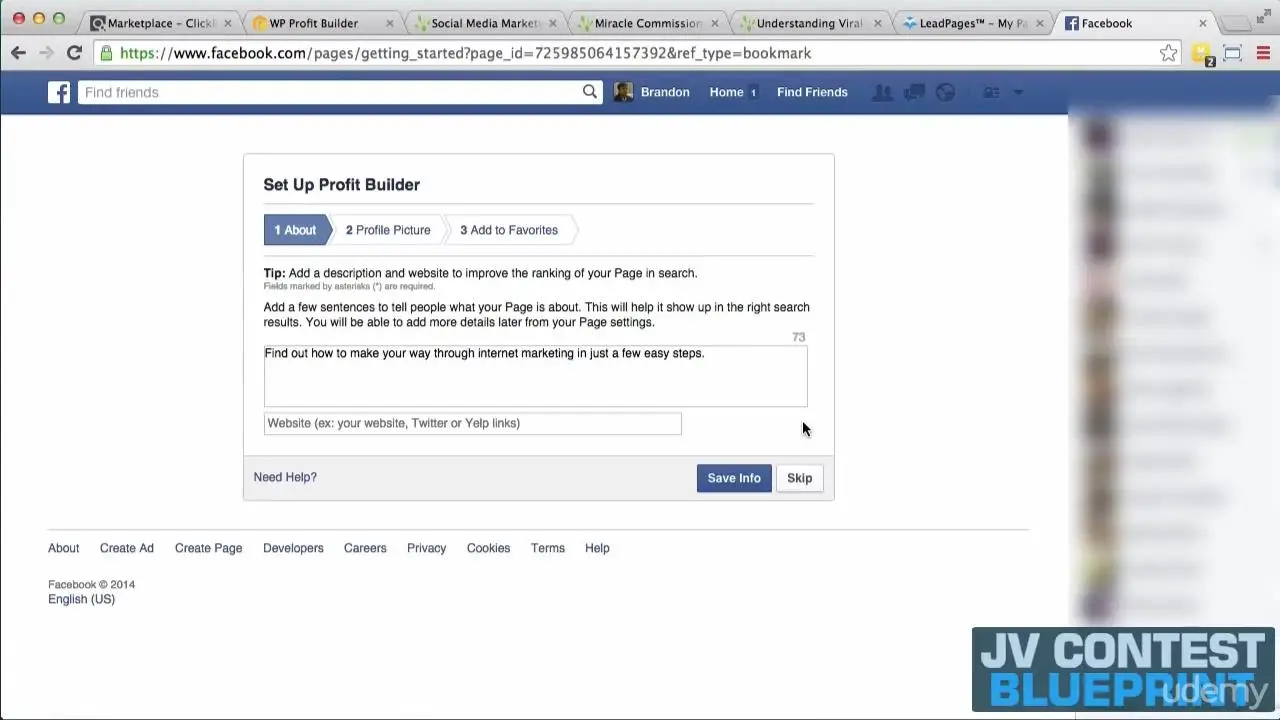Open Terms footer link
This screenshot has width=1280, height=720.
[x=548, y=548]
